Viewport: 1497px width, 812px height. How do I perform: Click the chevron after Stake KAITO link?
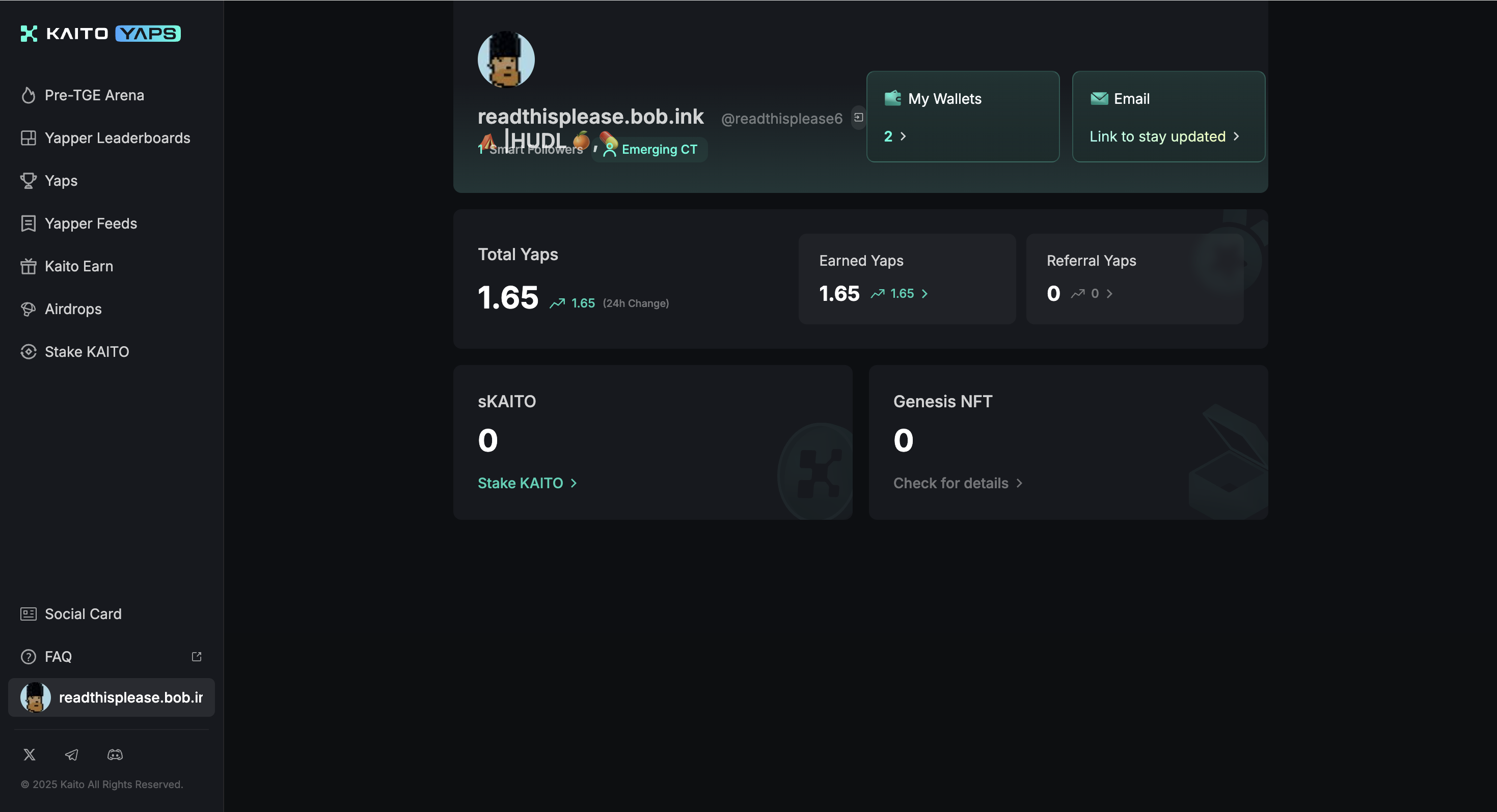coord(574,483)
